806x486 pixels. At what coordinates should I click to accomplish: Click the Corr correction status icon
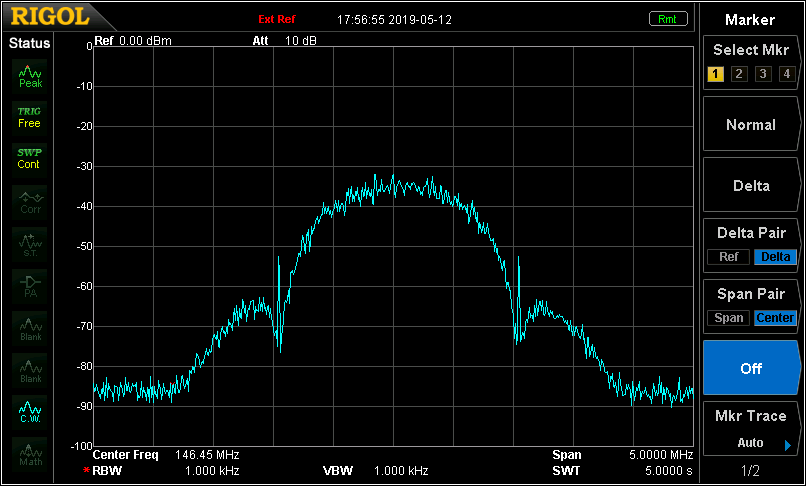coord(30,202)
